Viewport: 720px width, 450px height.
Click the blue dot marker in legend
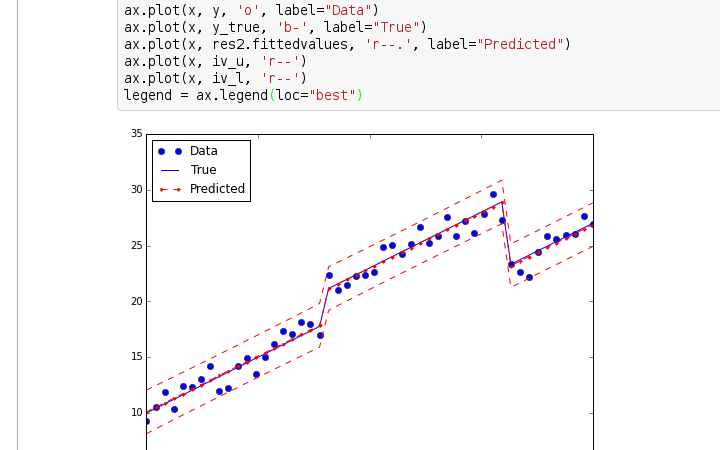click(x=169, y=151)
